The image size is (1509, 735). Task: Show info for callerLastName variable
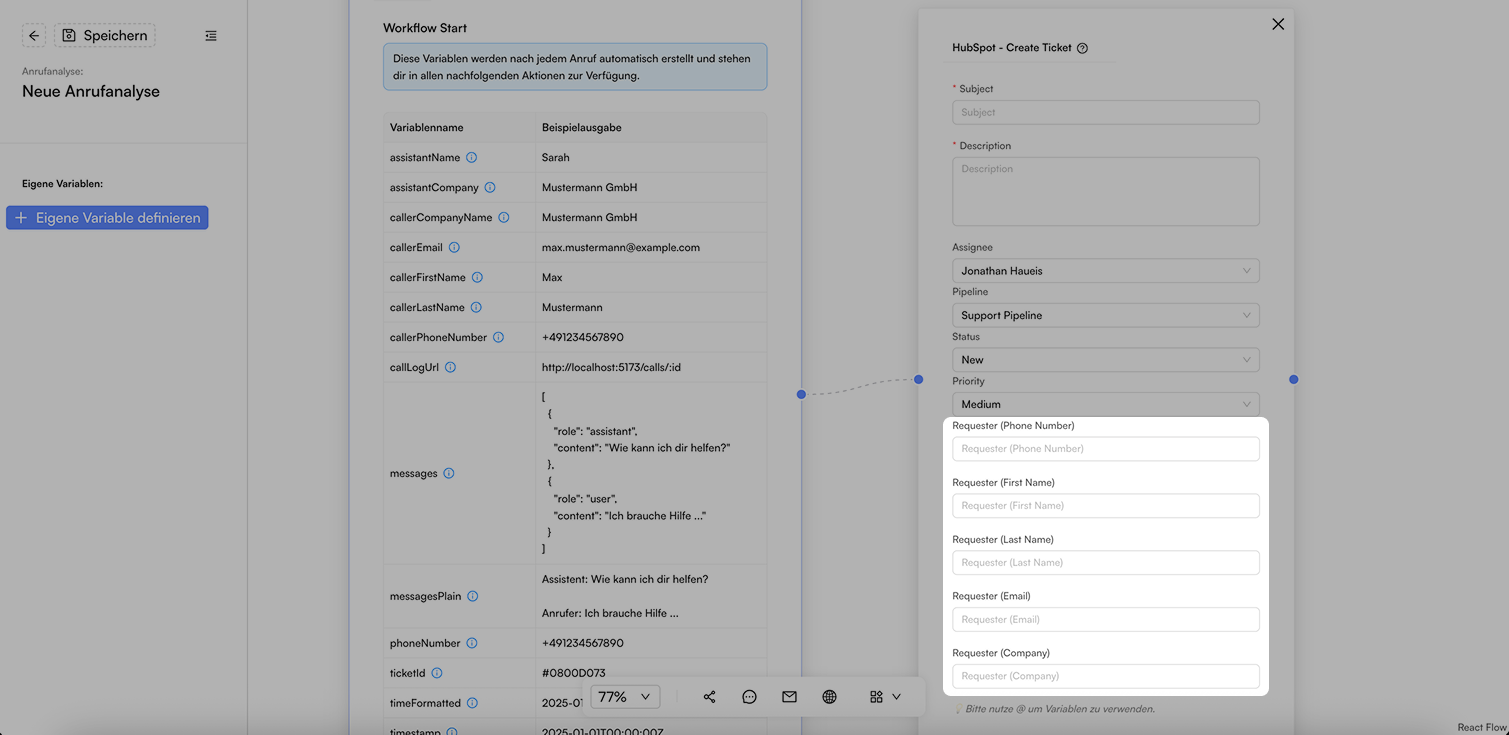(x=476, y=308)
